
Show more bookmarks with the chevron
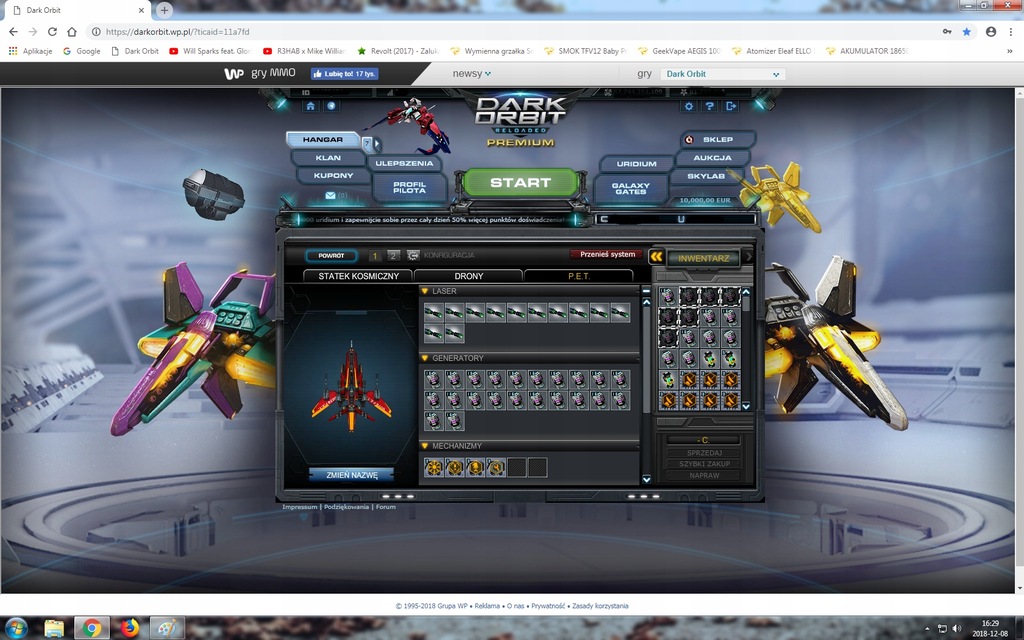pos(1010,51)
